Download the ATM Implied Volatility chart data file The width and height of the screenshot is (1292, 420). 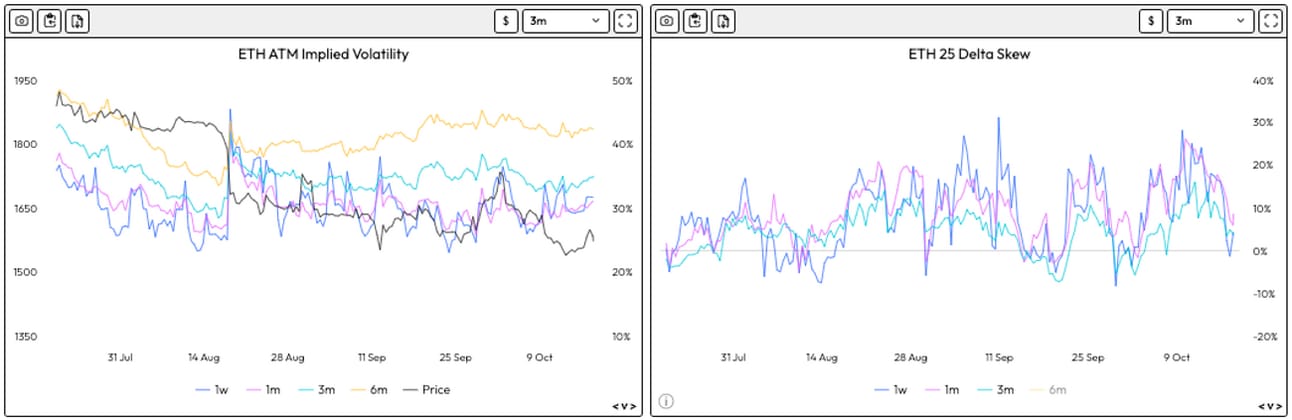(78, 20)
